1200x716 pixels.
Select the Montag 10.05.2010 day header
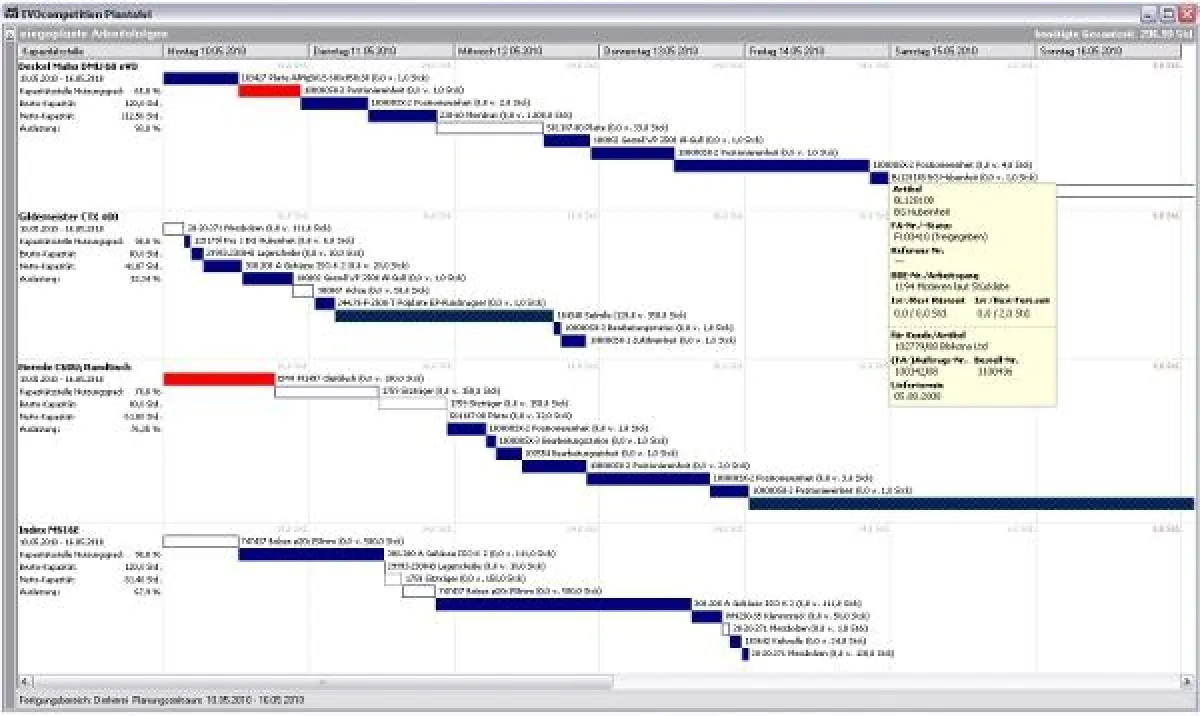(x=236, y=49)
